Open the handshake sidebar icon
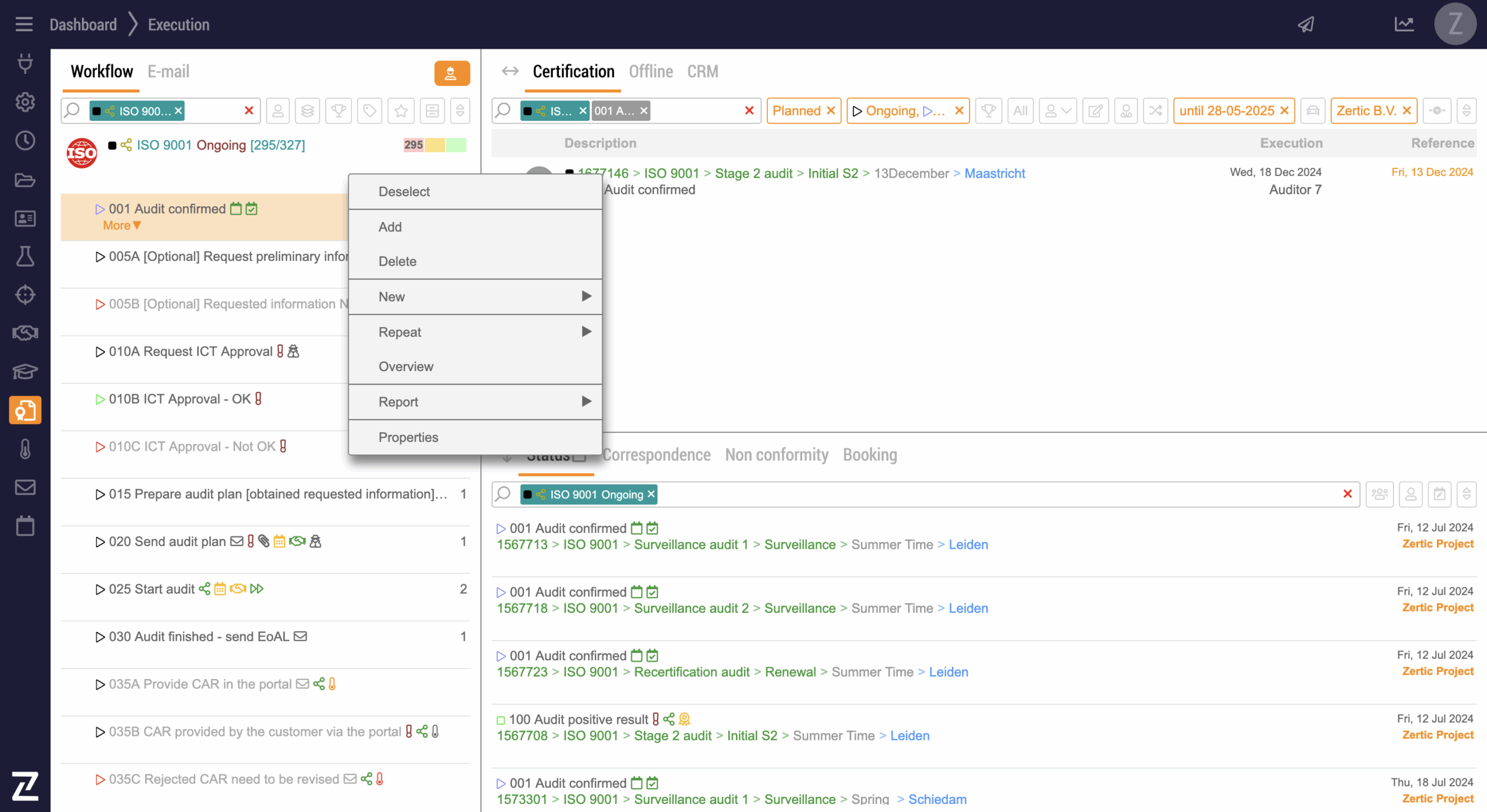 25,333
